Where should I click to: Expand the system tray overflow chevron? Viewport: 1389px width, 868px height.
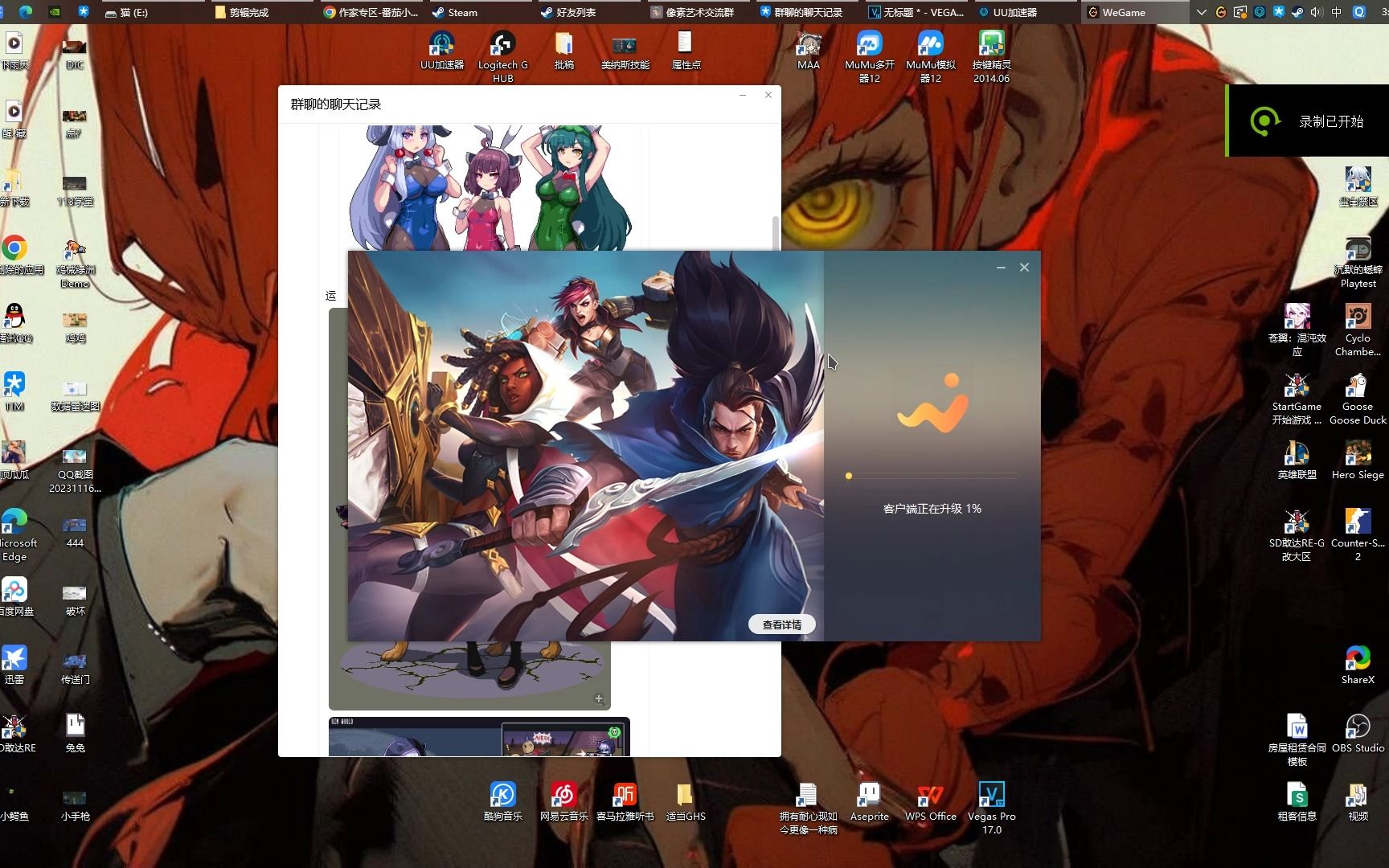(1201, 12)
